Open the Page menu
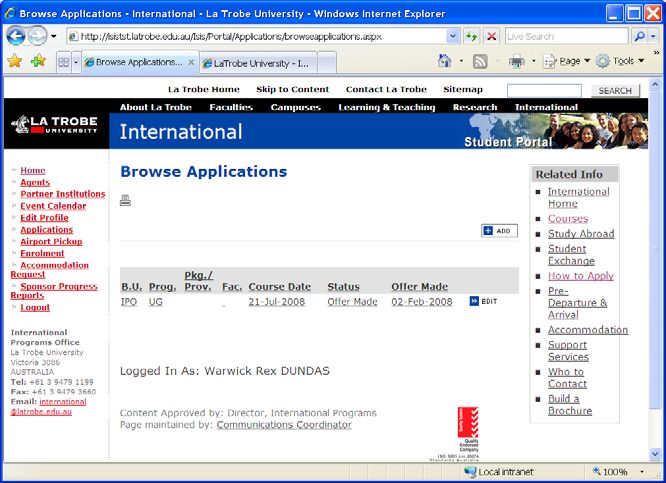 (567, 61)
